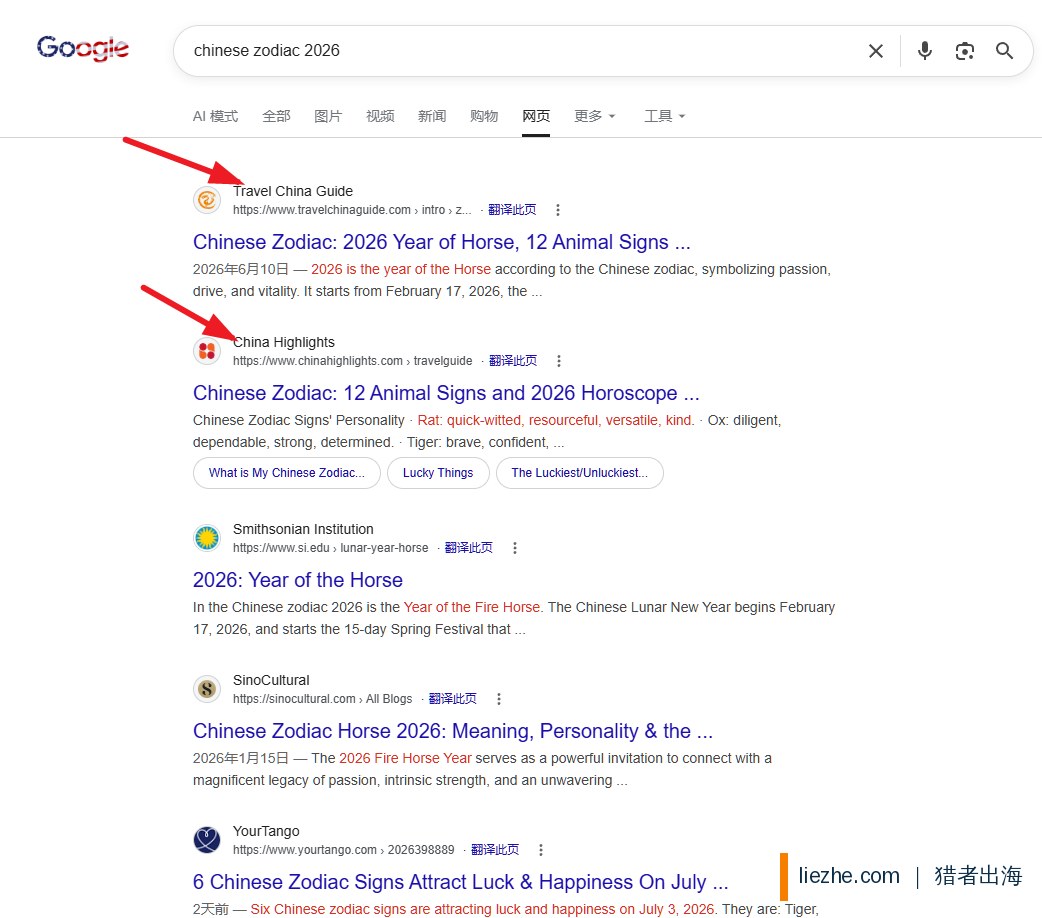Open more options for China Highlights result
This screenshot has width=1042, height=918.
[559, 361]
